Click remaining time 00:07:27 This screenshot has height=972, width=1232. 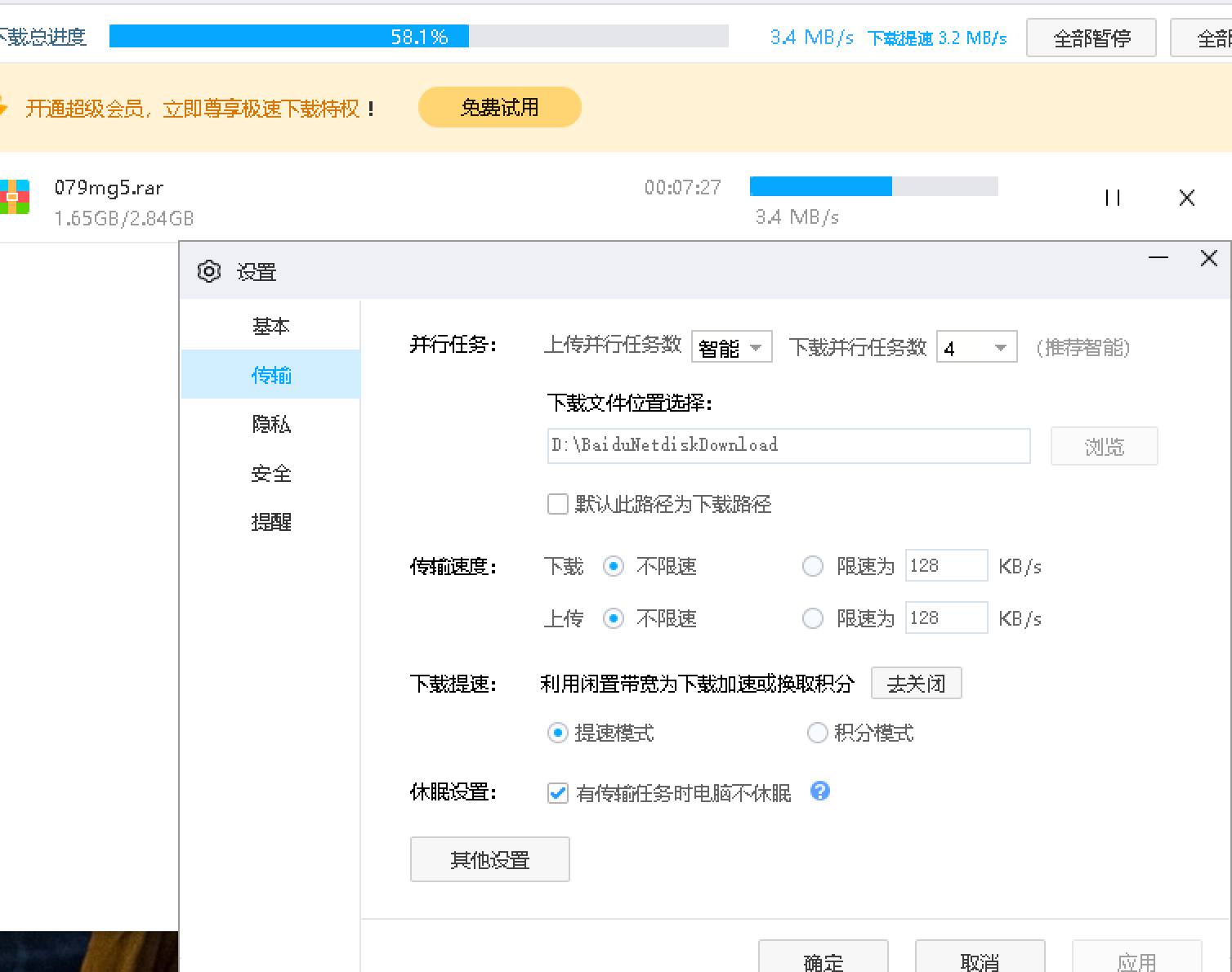click(683, 188)
